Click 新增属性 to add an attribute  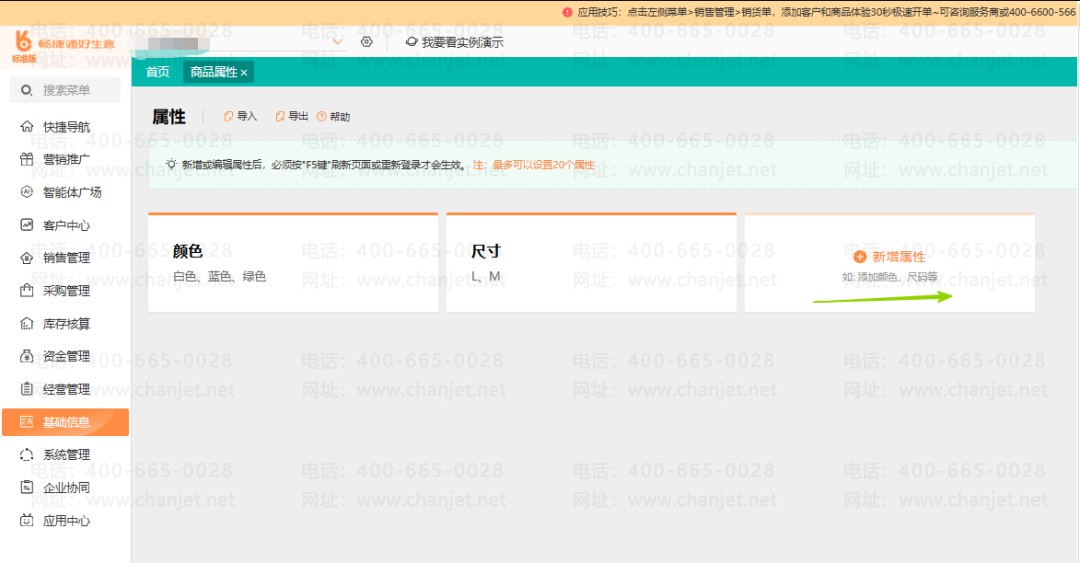[x=889, y=257]
